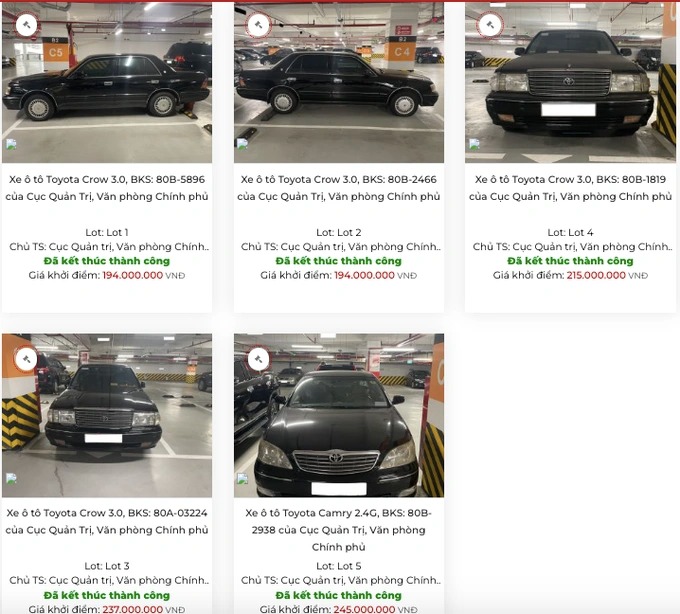Image resolution: width=680 pixels, height=614 pixels.
Task: Click broken image icon on 80B-2466 photo
Action: [242, 144]
